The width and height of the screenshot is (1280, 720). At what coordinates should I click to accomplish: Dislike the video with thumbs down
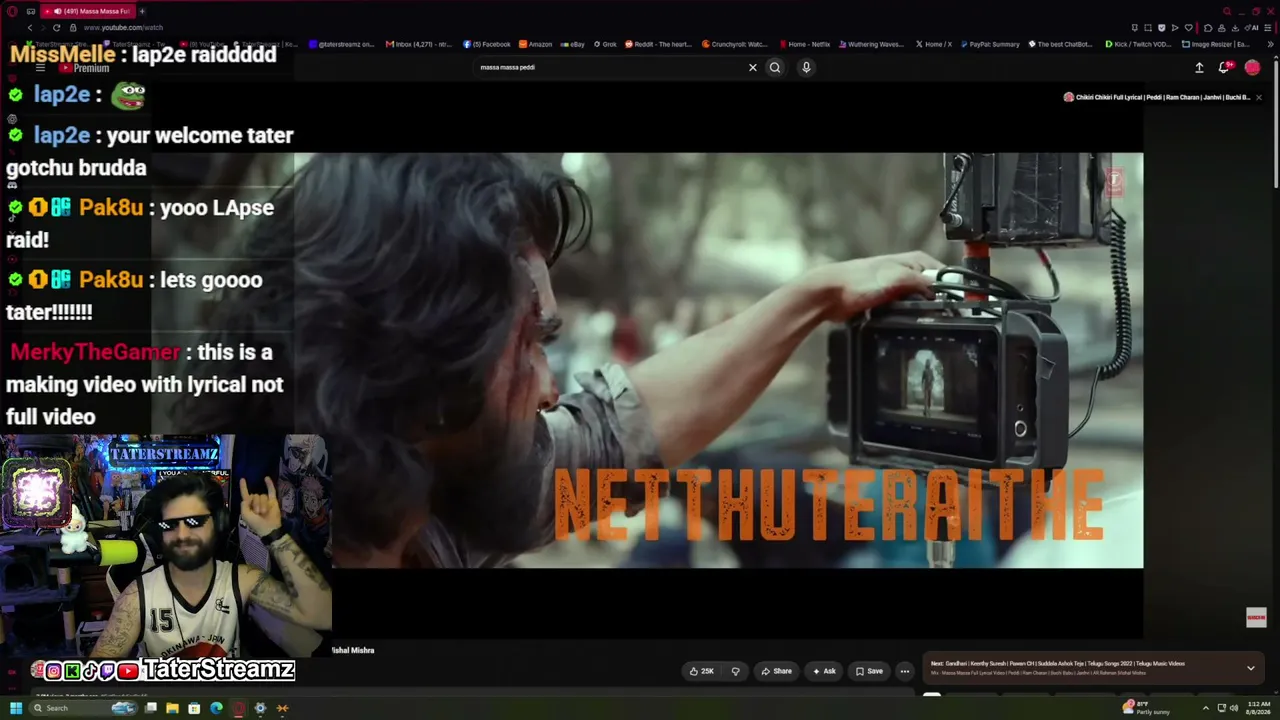[735, 671]
